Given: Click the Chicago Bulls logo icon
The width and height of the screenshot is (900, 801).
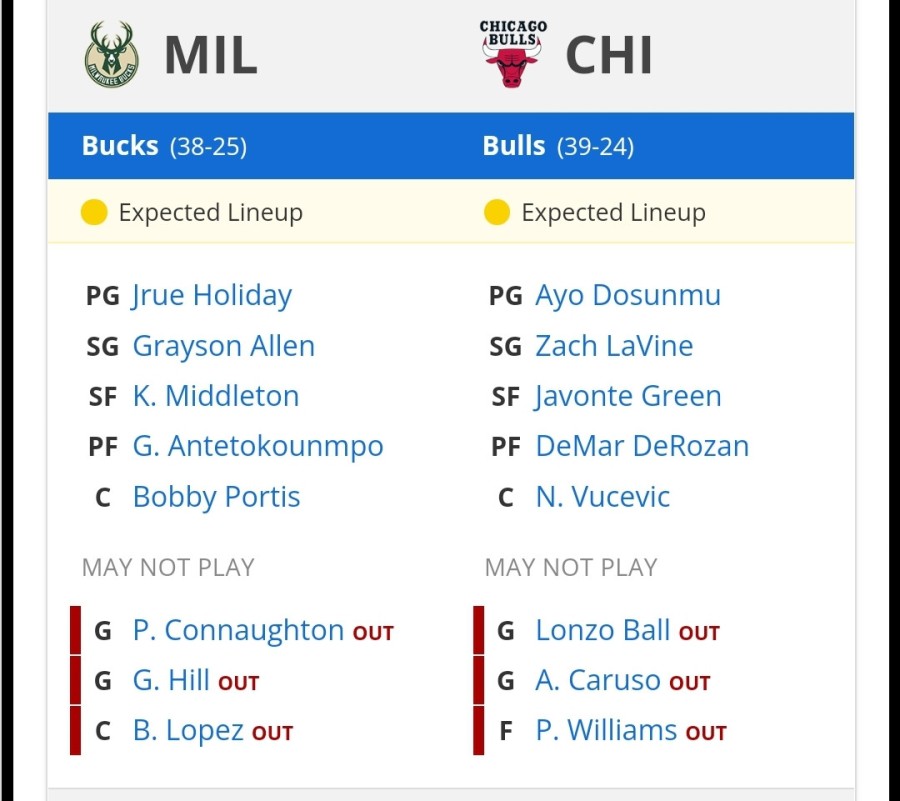Looking at the screenshot, I should [x=513, y=54].
